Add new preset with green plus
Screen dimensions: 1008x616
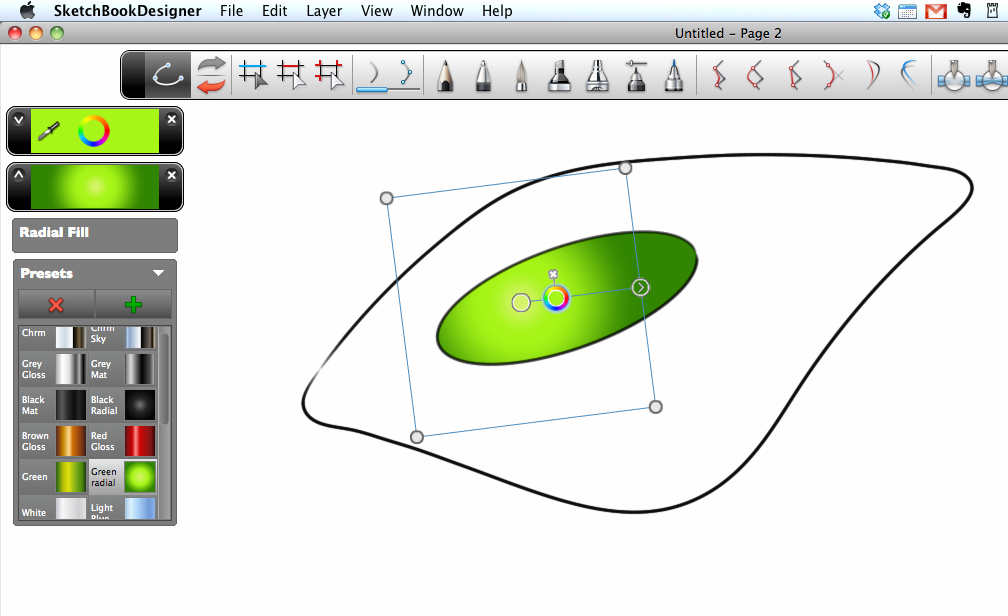[133, 305]
